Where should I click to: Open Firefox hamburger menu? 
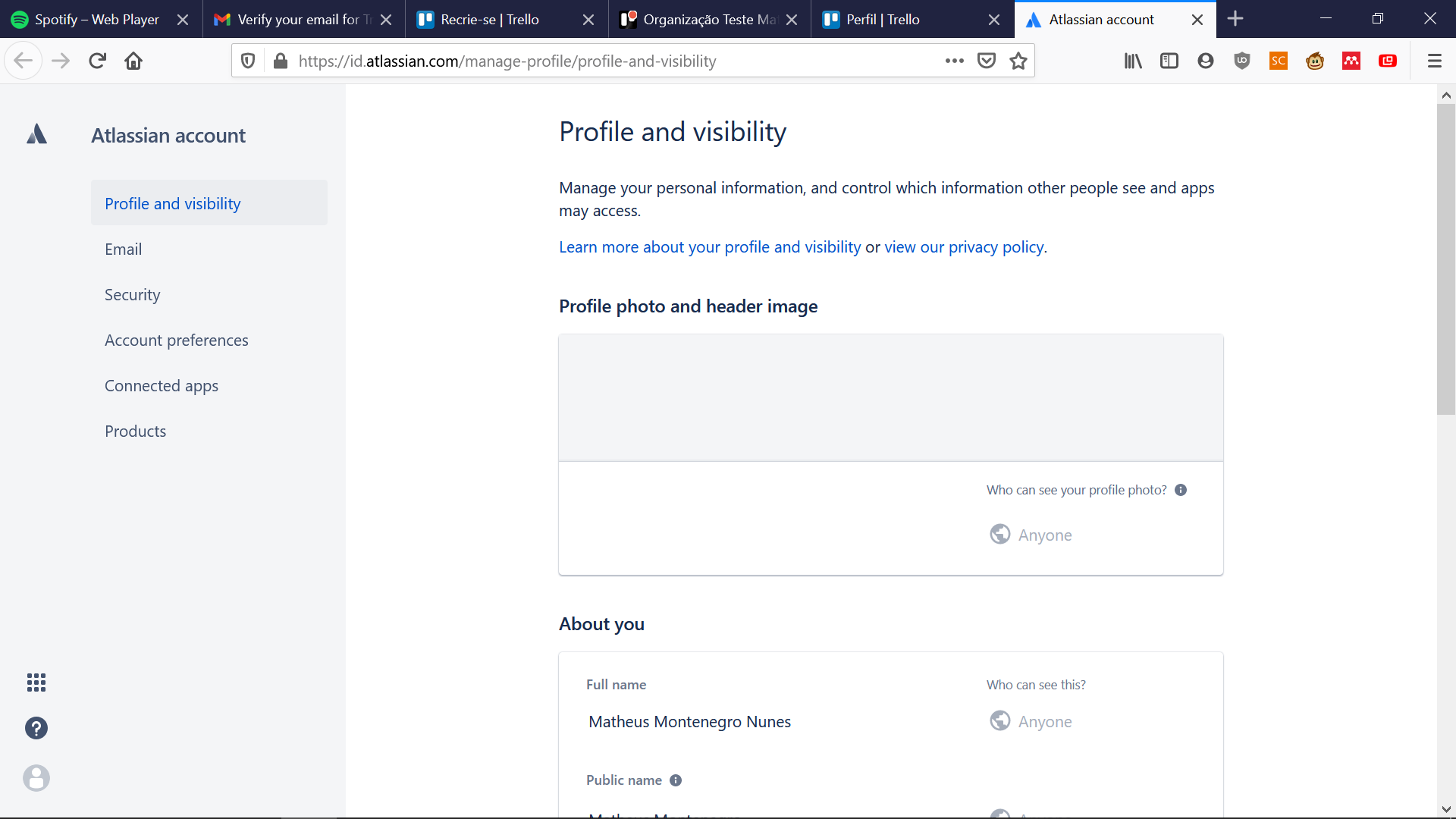[1435, 61]
